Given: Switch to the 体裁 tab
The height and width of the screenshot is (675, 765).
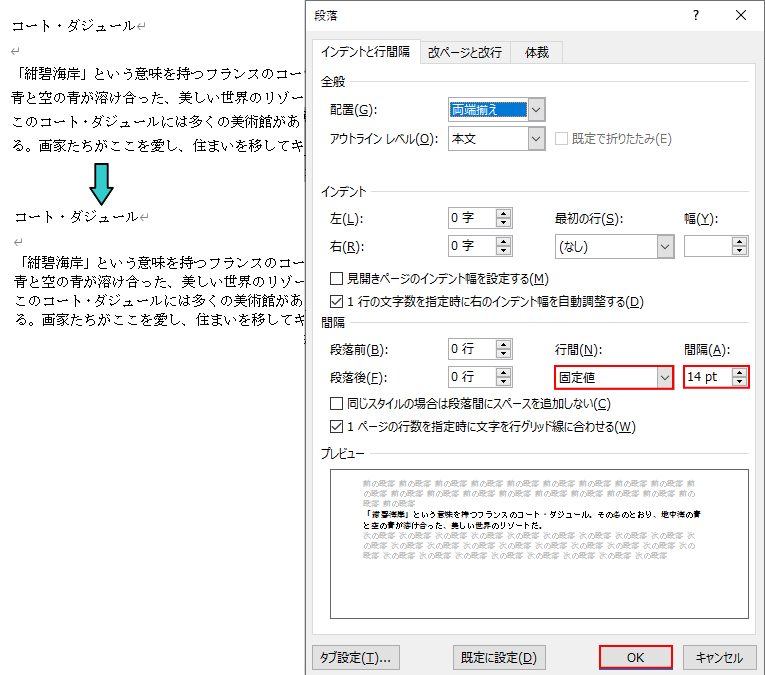Looking at the screenshot, I should click(x=537, y=52).
